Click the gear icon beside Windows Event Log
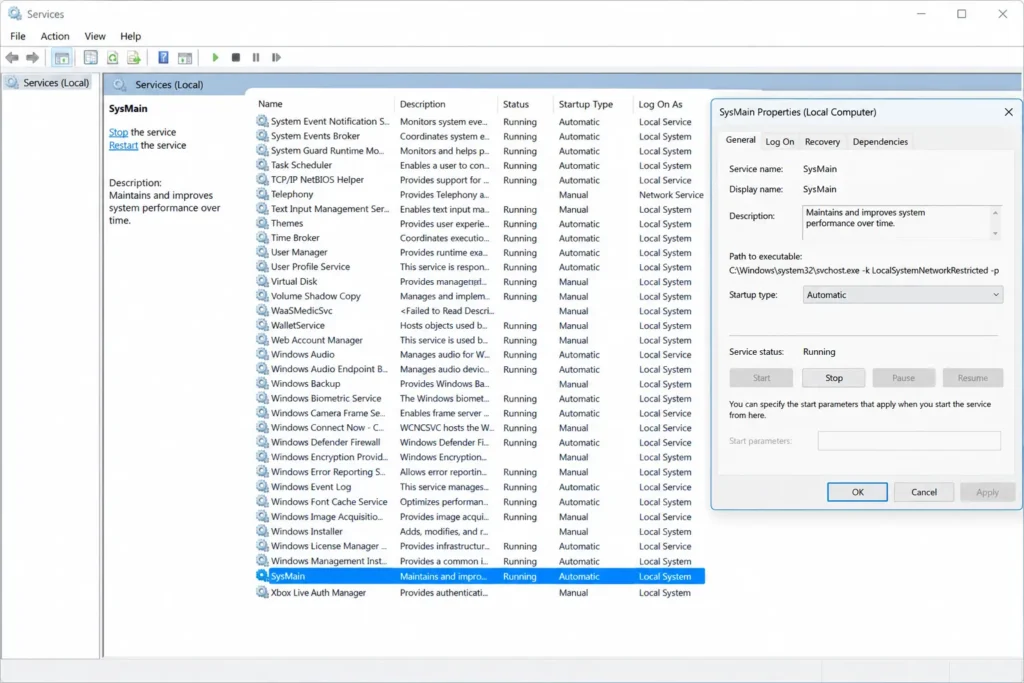 262,487
